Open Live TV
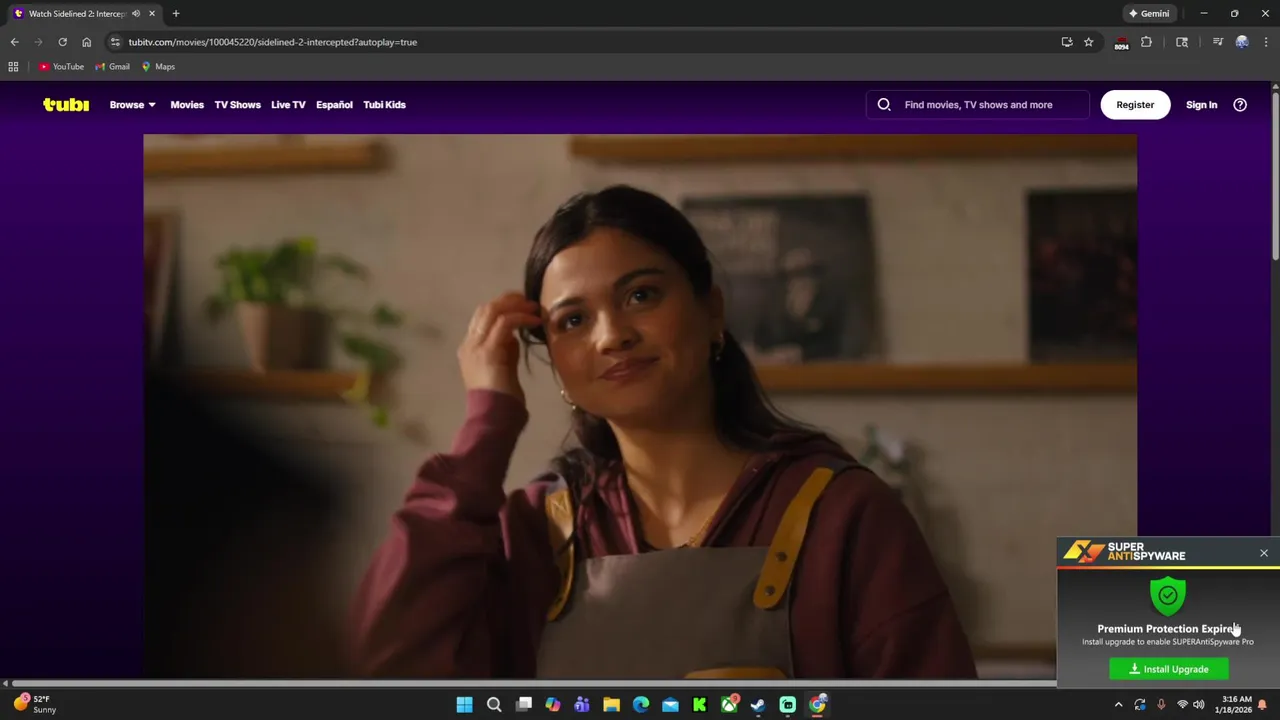This screenshot has height=720, width=1280. pyautogui.click(x=288, y=104)
